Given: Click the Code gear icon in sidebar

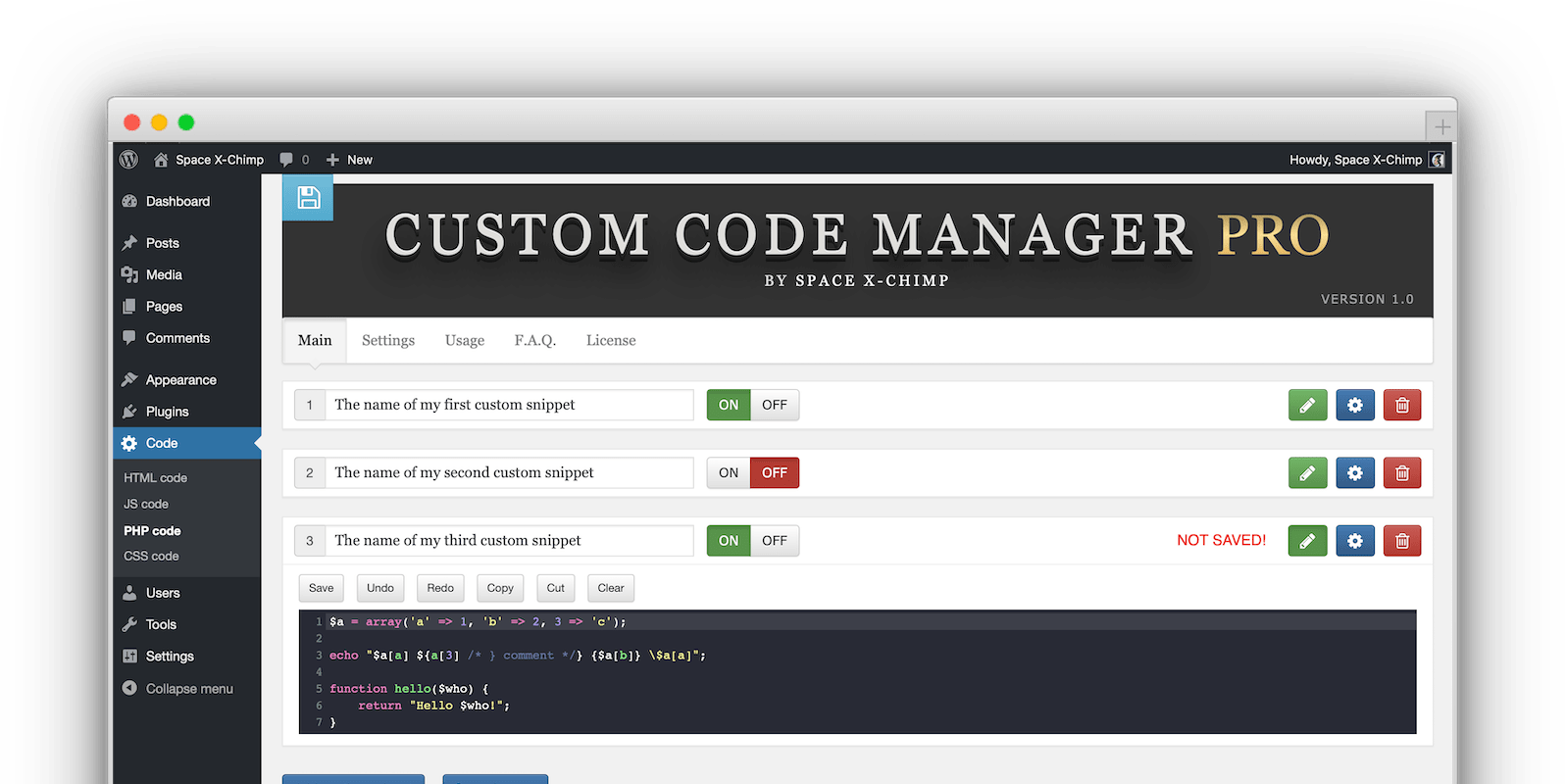Looking at the screenshot, I should pyautogui.click(x=129, y=443).
